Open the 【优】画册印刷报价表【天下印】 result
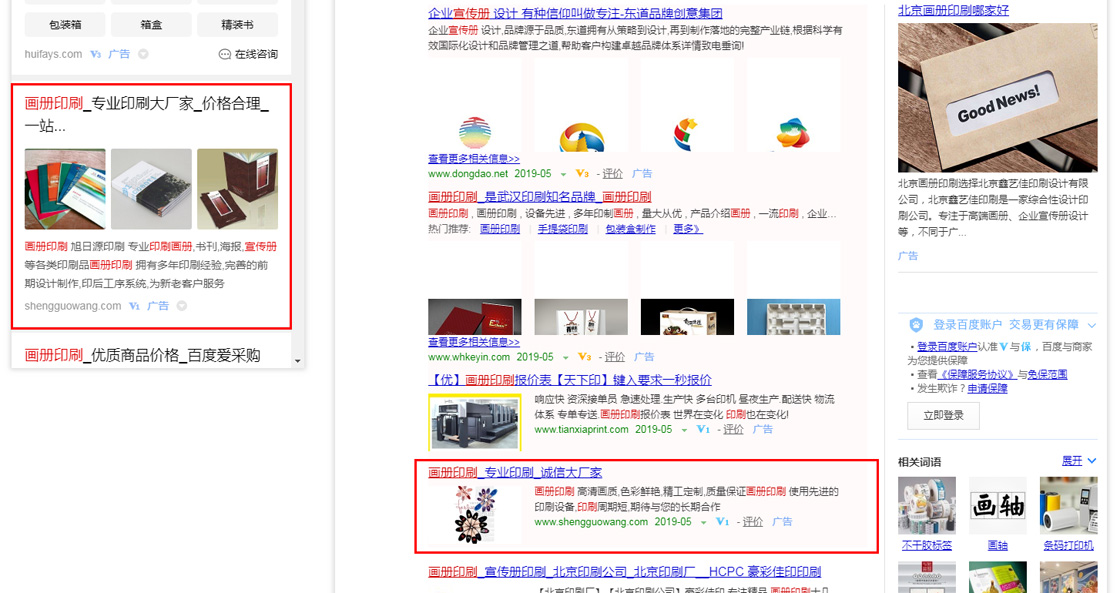This screenshot has width=1120, height=593. click(569, 379)
